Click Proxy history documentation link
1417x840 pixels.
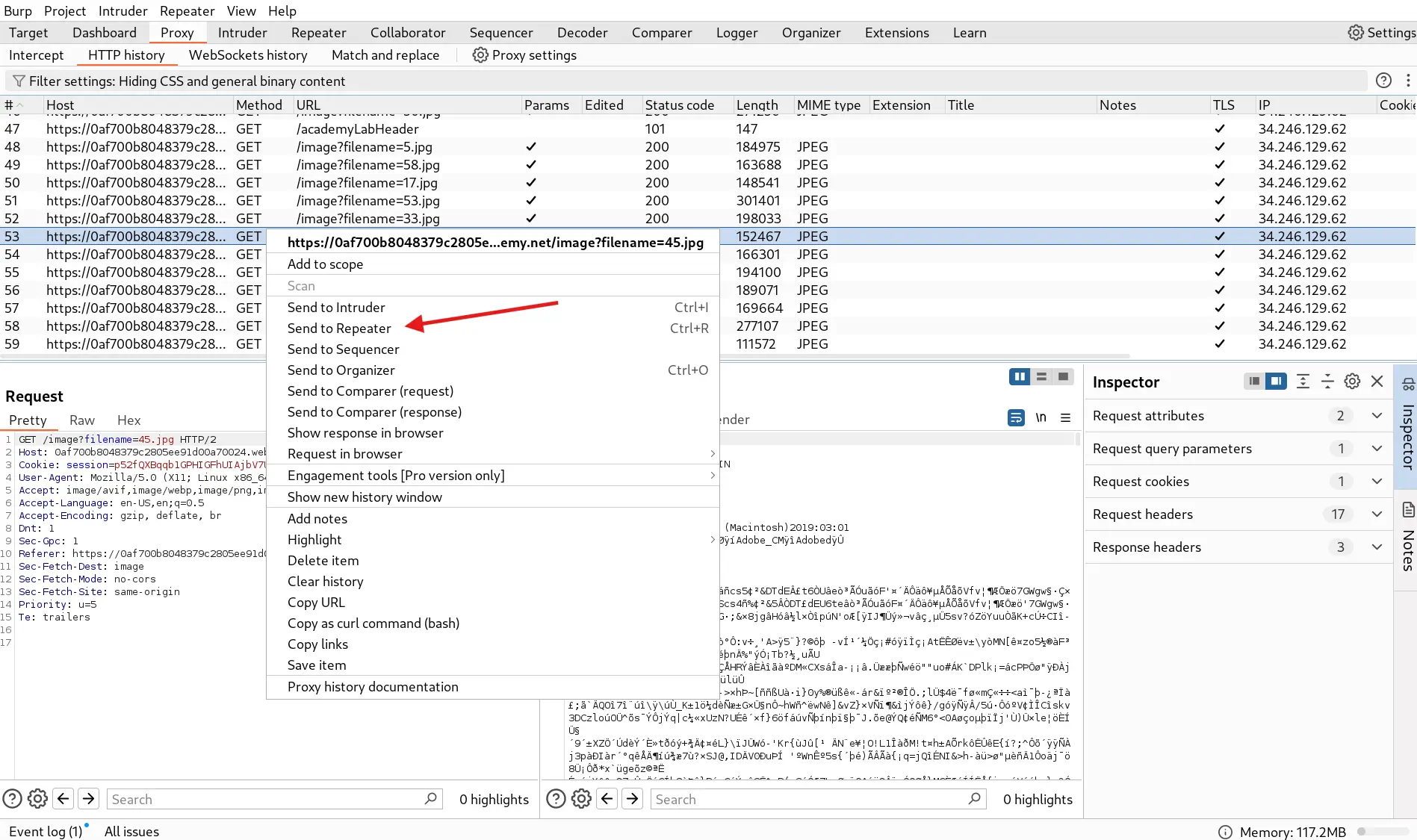(493, 686)
